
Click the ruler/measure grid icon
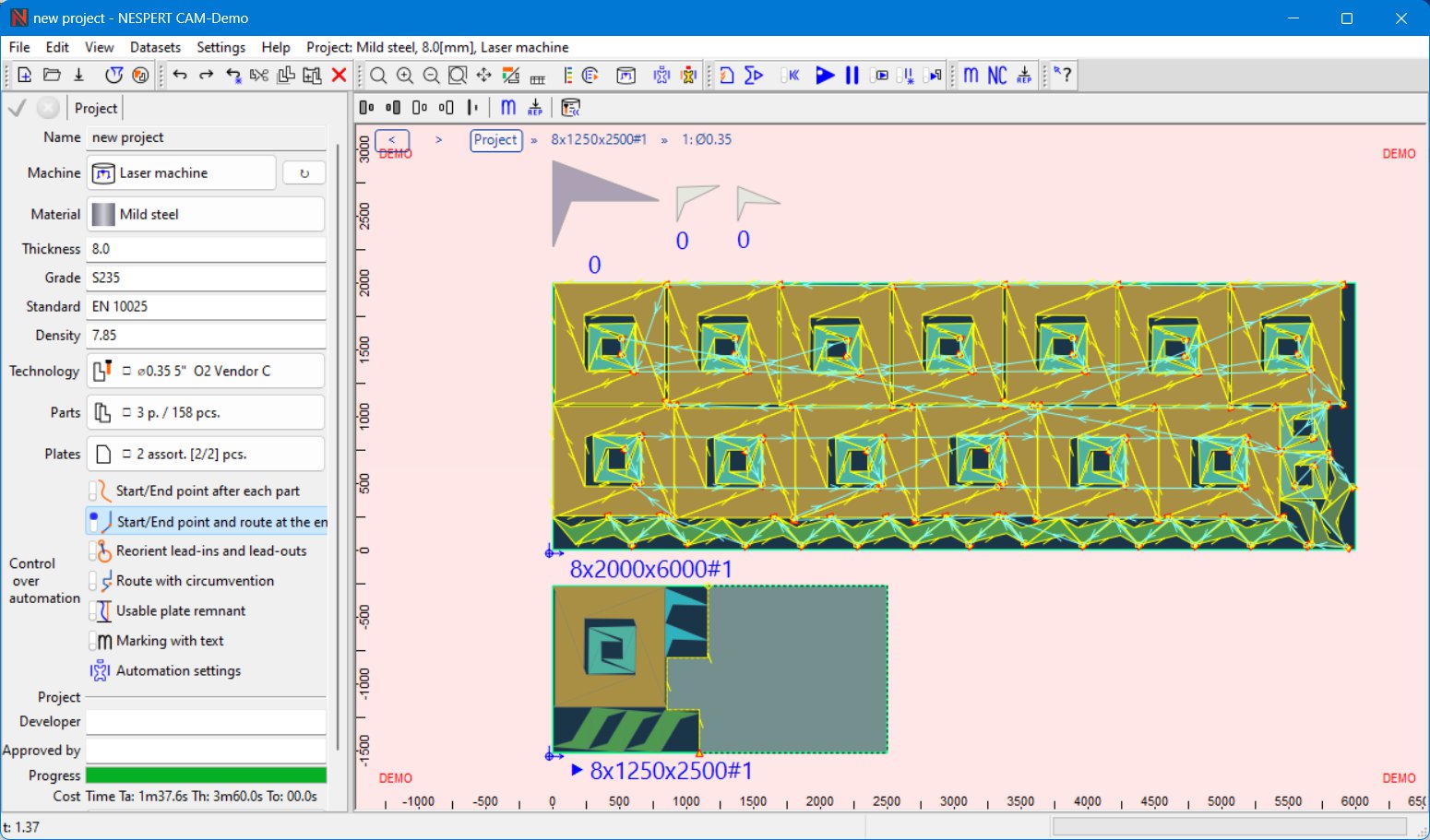pos(538,77)
